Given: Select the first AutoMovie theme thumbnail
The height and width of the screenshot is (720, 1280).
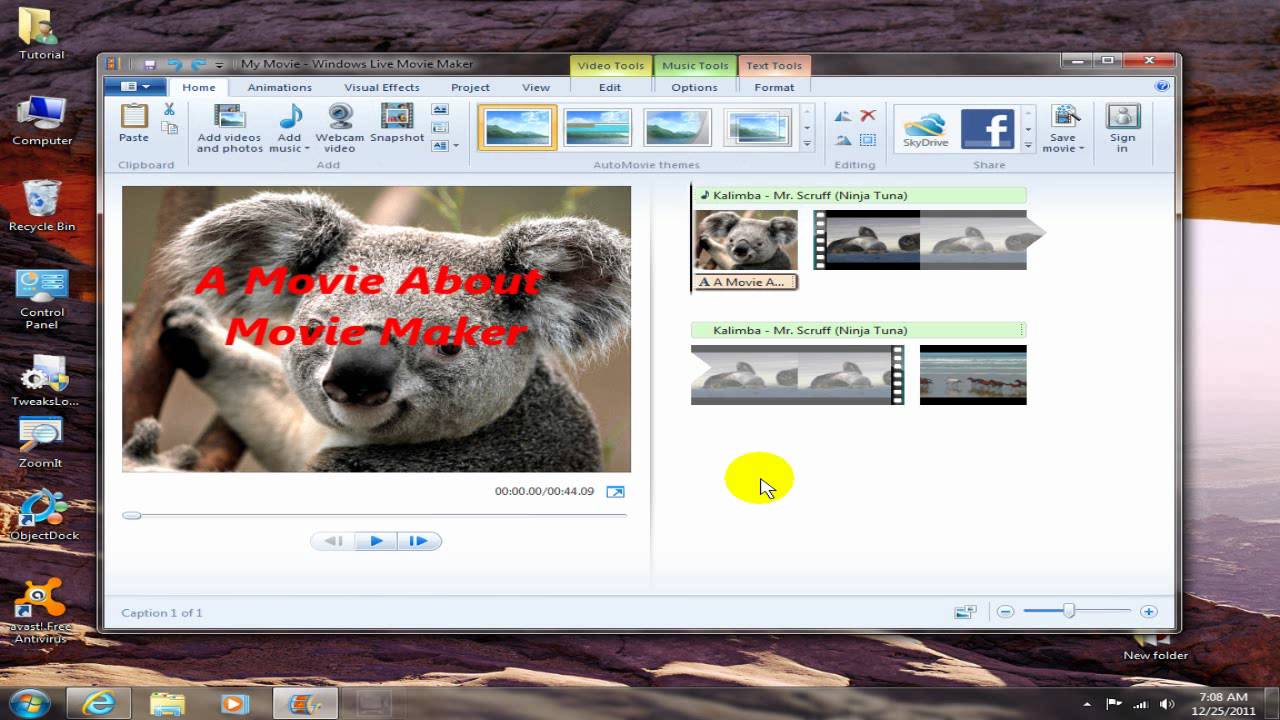Looking at the screenshot, I should click(x=517, y=128).
